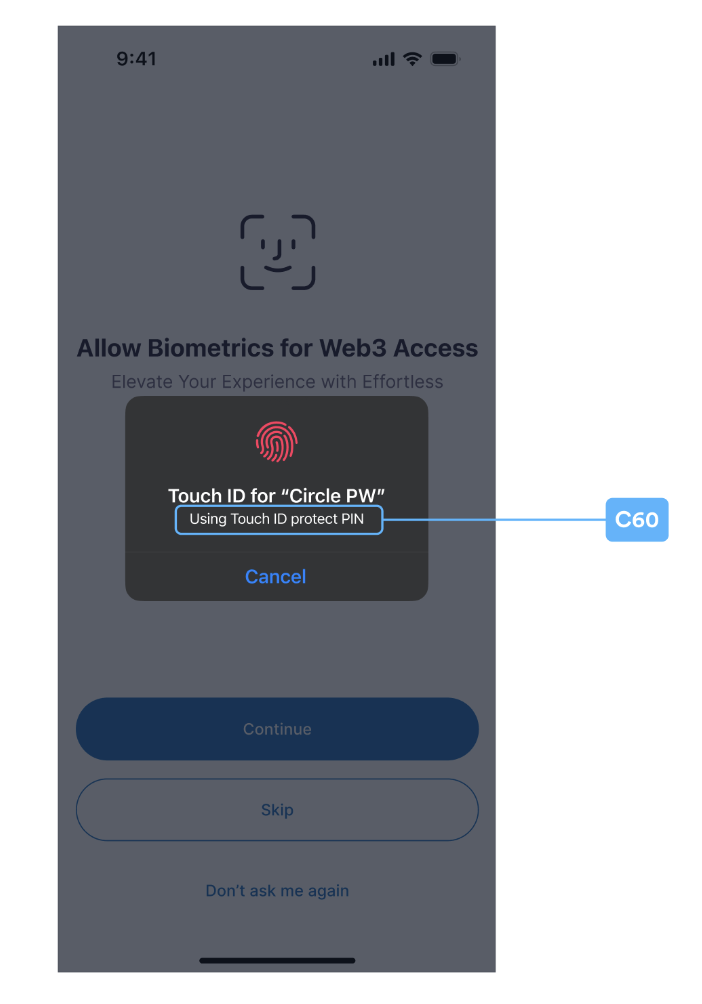Click the C60 annotation label

(x=637, y=519)
